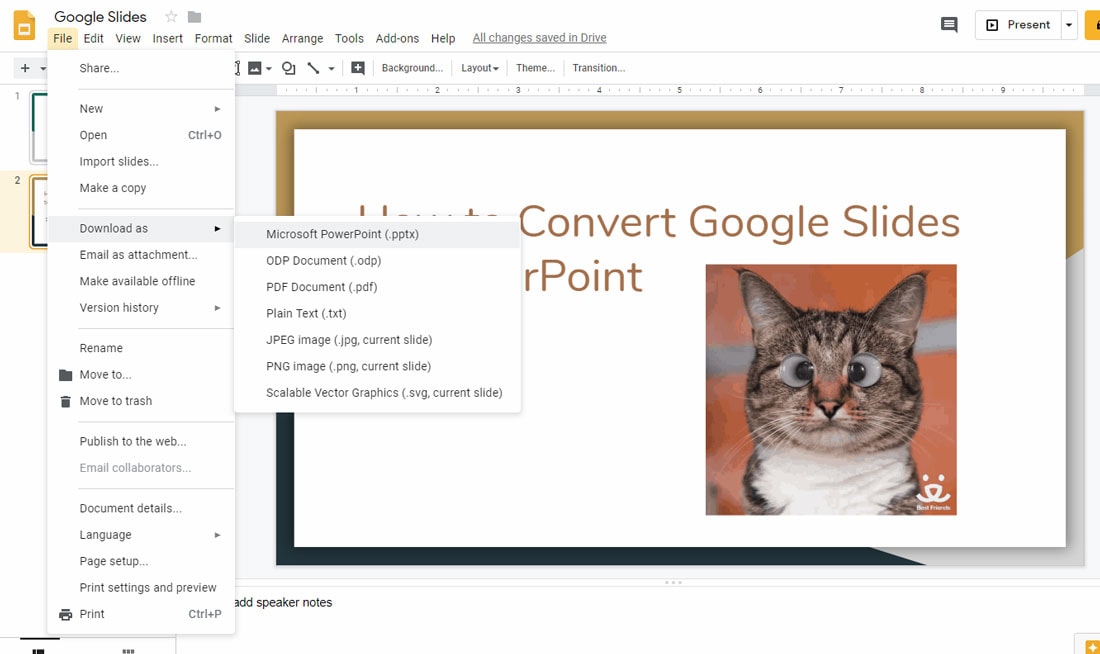Click the speaker notes area
1100x654 pixels.
click(666, 603)
